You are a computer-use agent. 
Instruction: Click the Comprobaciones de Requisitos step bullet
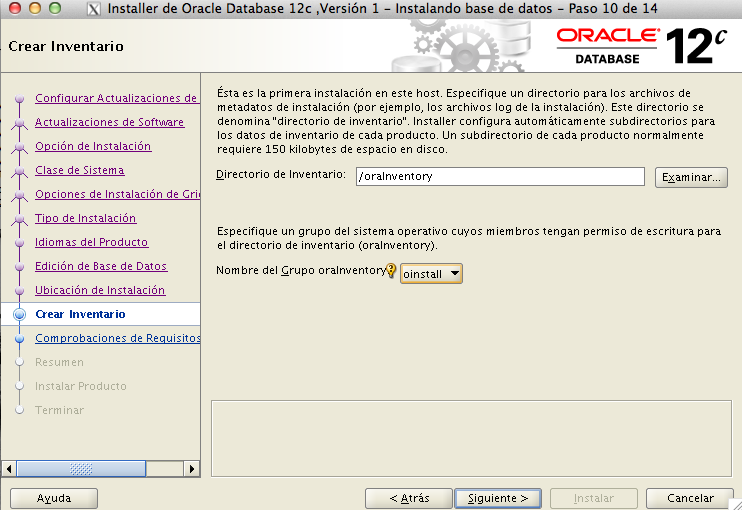19,339
